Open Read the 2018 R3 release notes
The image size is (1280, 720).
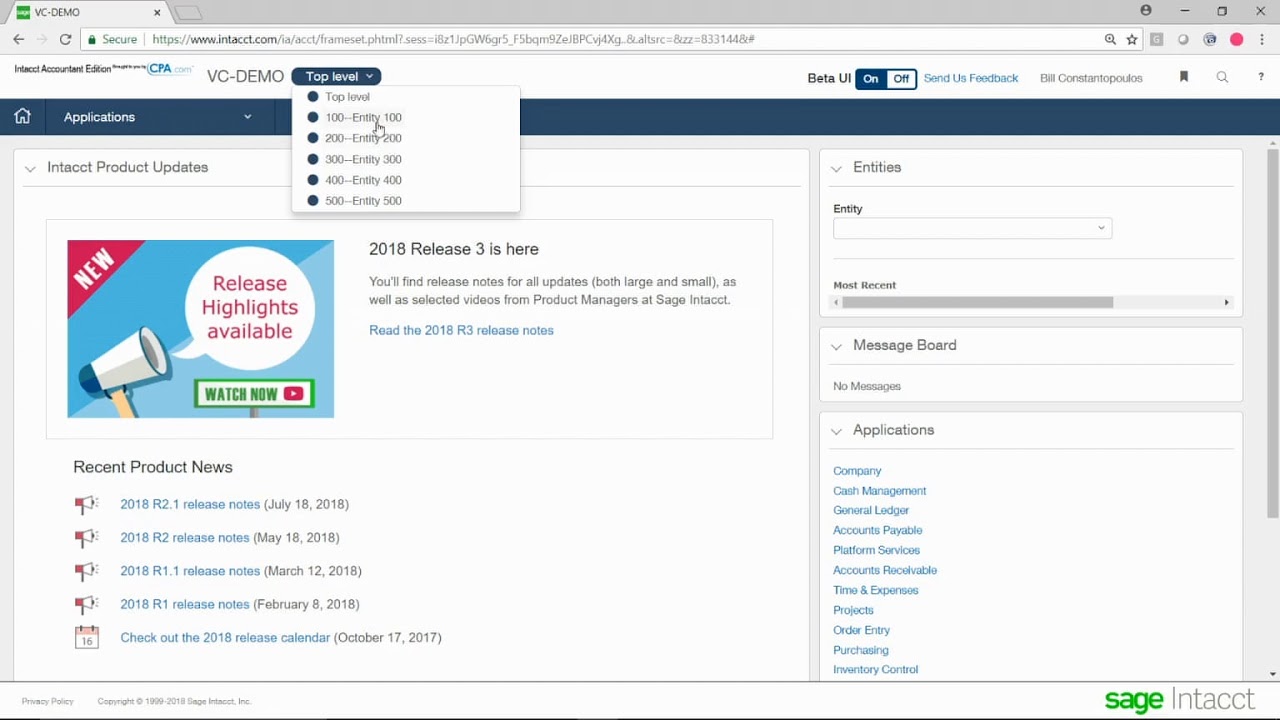pos(461,330)
